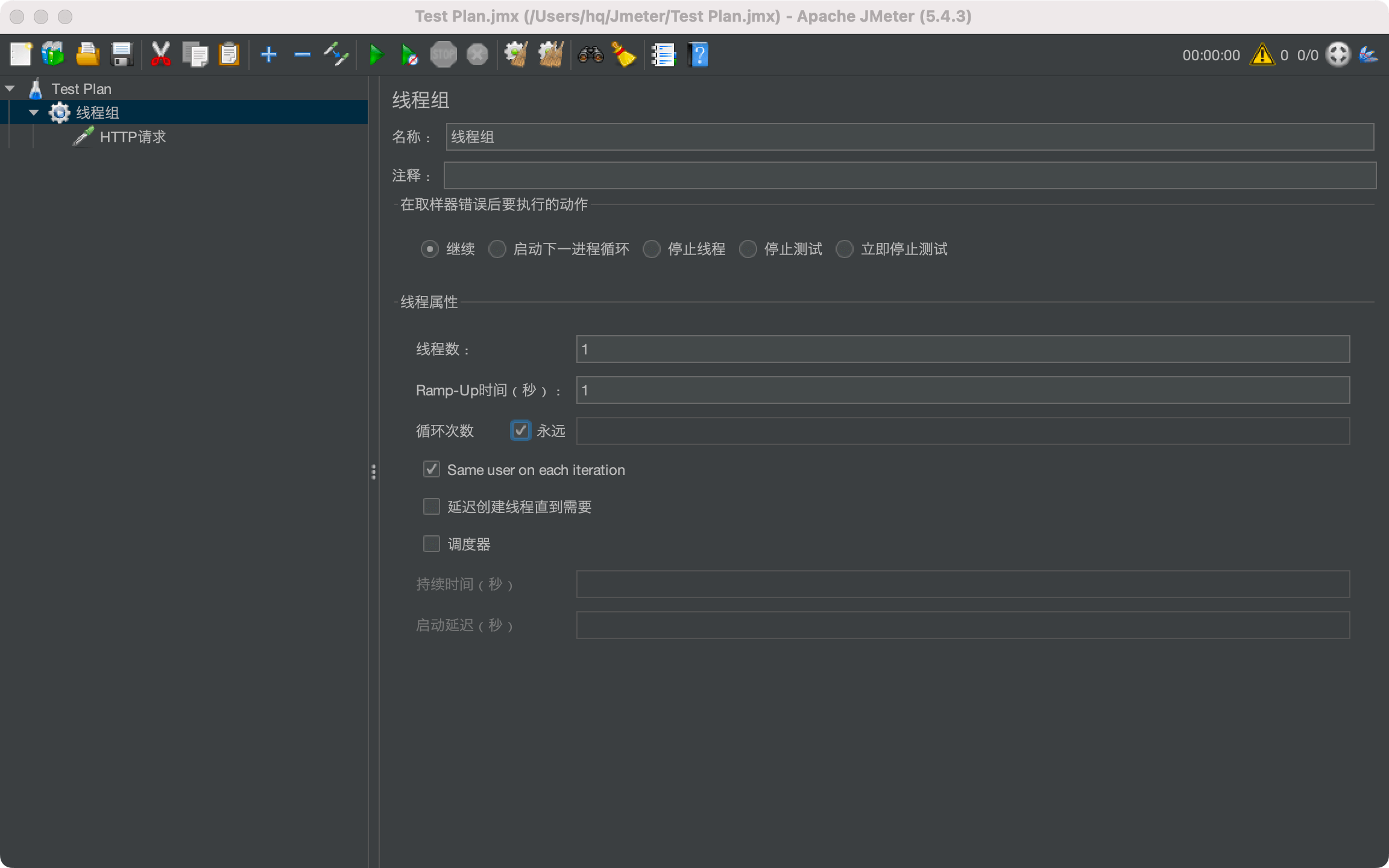The image size is (1389, 868).
Task: Open the Help question mark icon
Action: (698, 55)
